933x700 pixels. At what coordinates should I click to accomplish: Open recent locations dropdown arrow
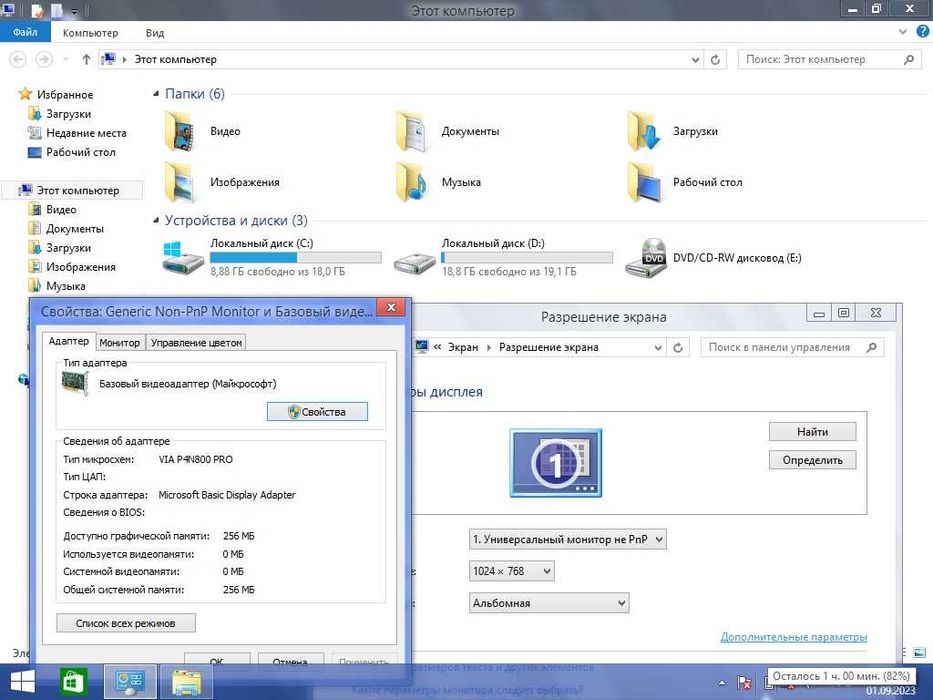click(x=66, y=60)
